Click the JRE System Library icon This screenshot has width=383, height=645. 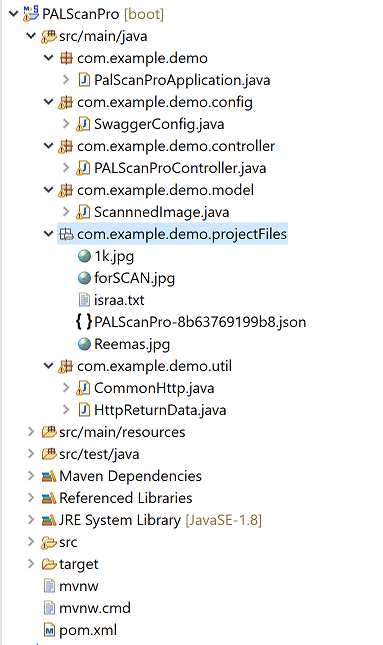click(49, 520)
